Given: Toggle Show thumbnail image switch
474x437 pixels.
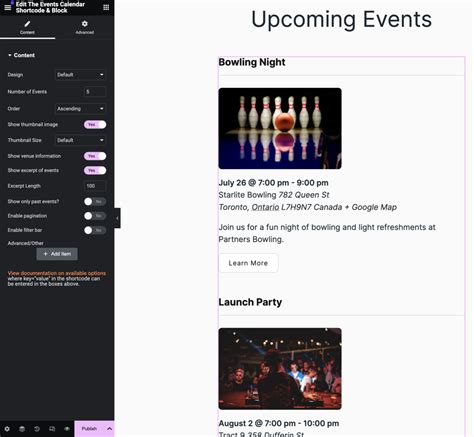Looking at the screenshot, I should [95, 125].
